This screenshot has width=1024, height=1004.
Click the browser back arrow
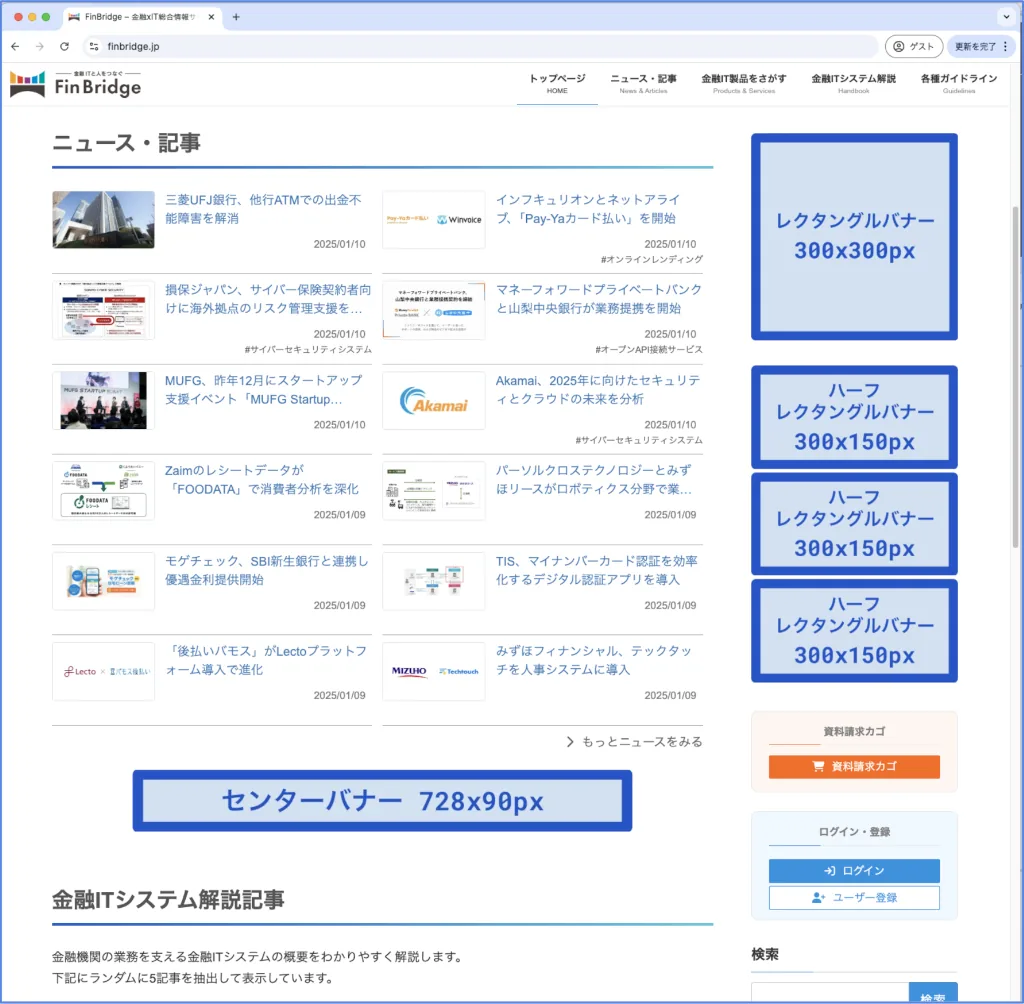pos(15,46)
